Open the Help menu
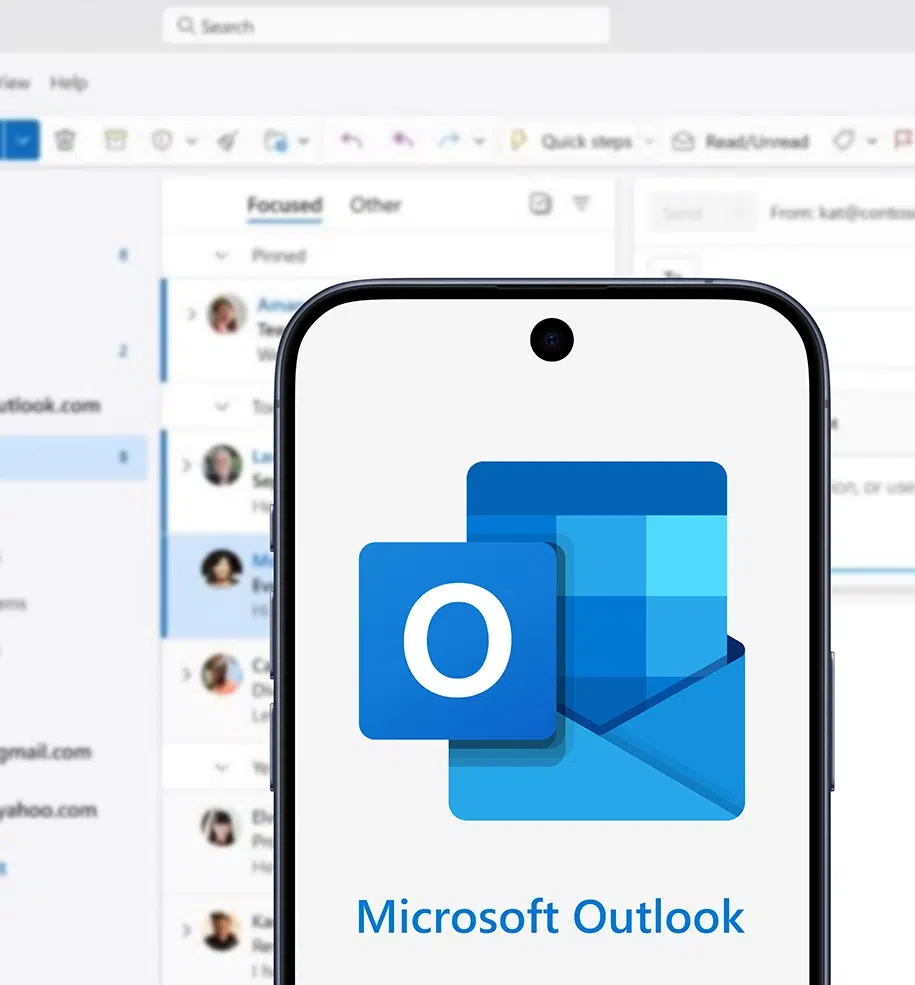The image size is (915, 985). pyautogui.click(x=69, y=83)
